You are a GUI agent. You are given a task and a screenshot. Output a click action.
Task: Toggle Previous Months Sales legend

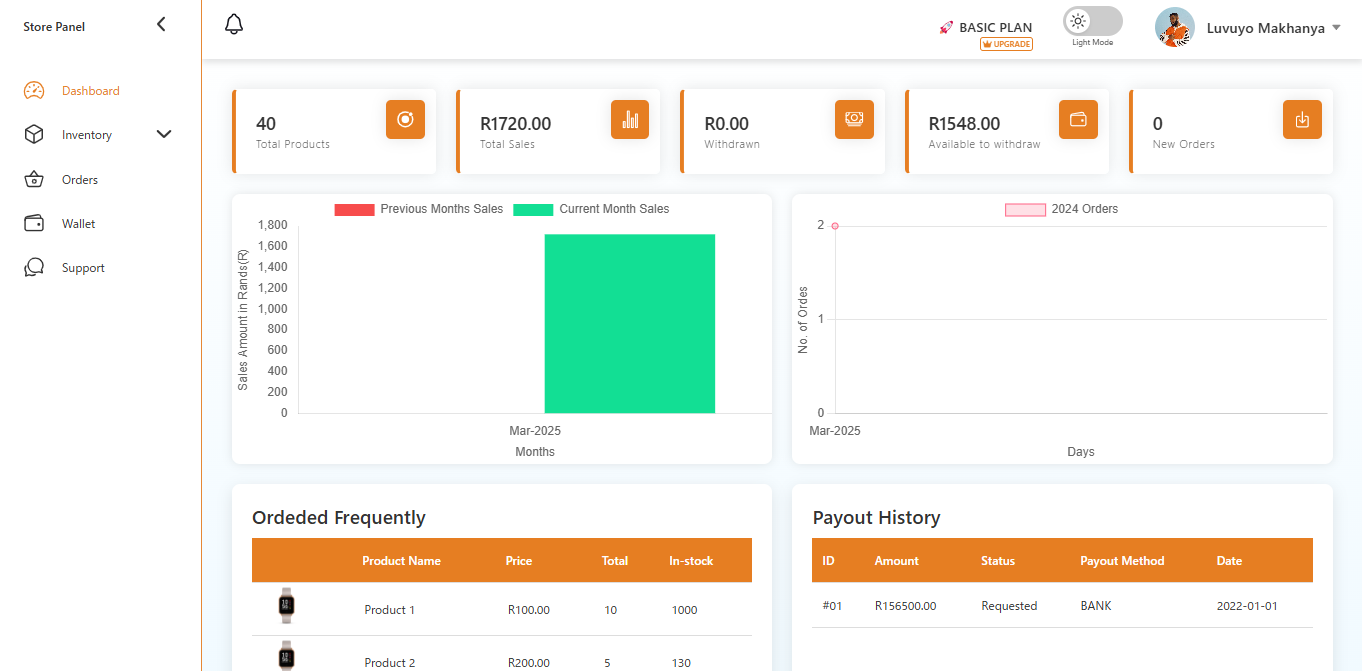click(x=418, y=209)
